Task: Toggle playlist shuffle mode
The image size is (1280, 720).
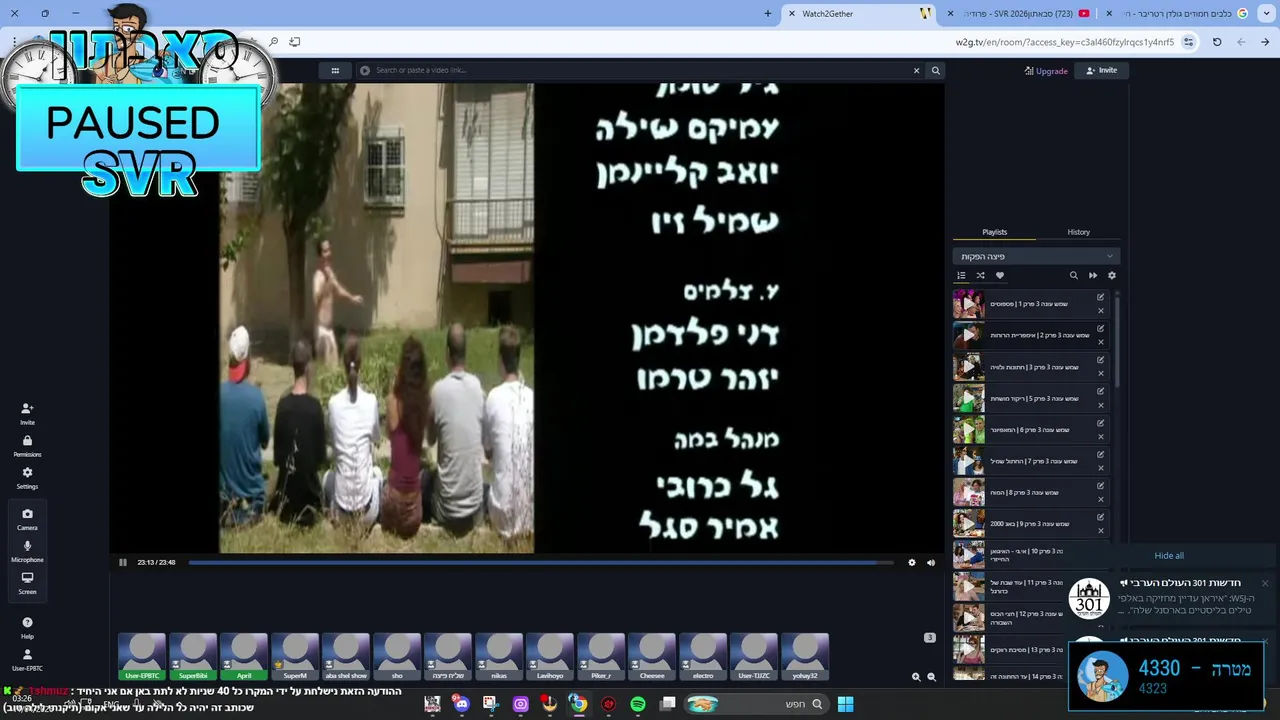Action: point(980,276)
